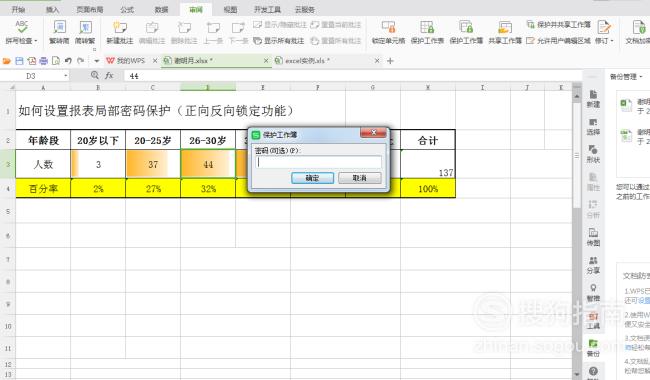Open the 修订 dropdown arrow

point(612,41)
